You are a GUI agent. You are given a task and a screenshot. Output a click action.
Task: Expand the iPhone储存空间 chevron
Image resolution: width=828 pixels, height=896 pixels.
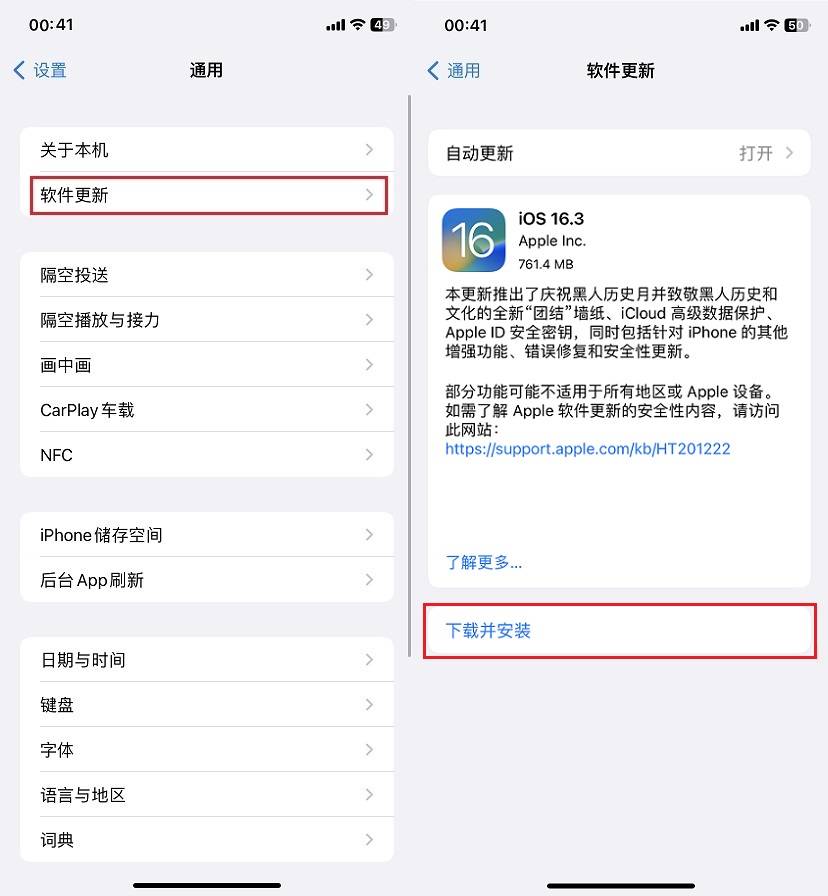369,535
